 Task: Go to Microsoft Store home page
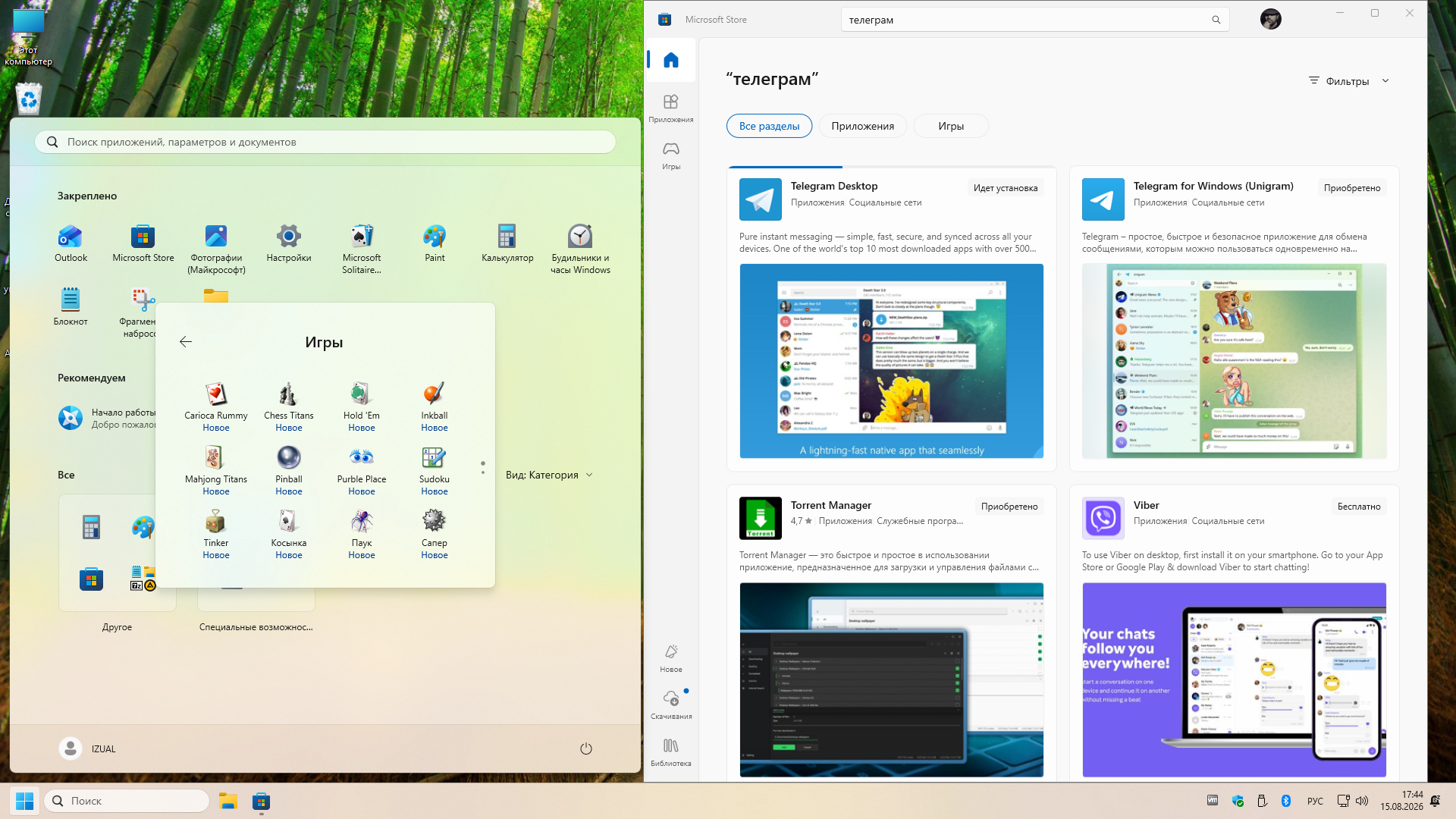pyautogui.click(x=671, y=60)
